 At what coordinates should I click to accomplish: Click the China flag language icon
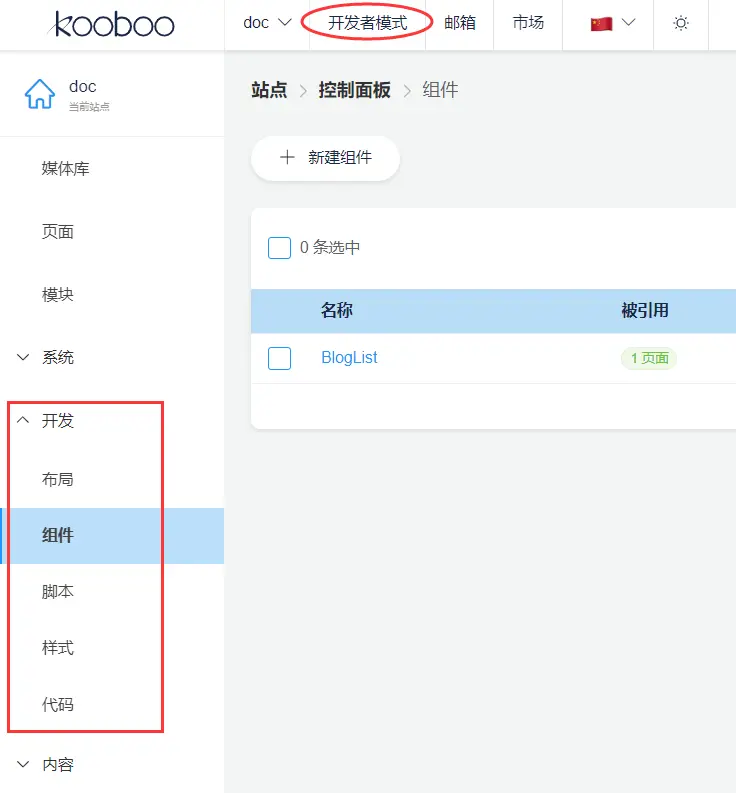601,23
